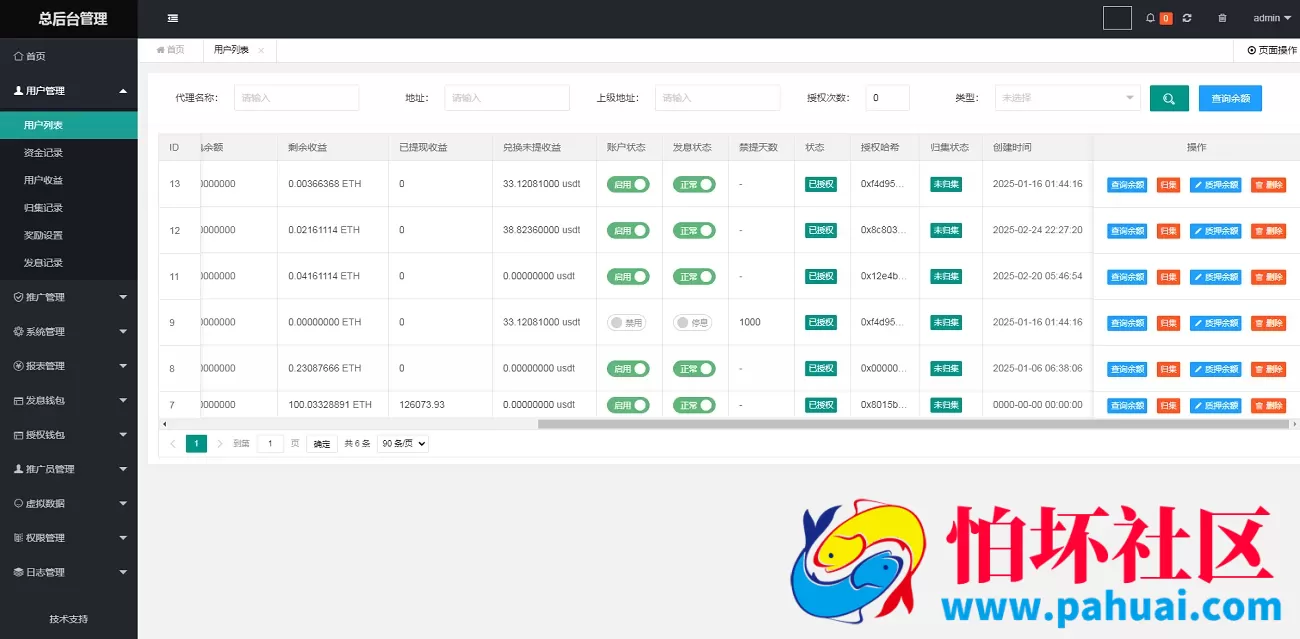1300x639 pixels.
Task: Expand the 推广管理 sidebar section
Action: tap(69, 297)
